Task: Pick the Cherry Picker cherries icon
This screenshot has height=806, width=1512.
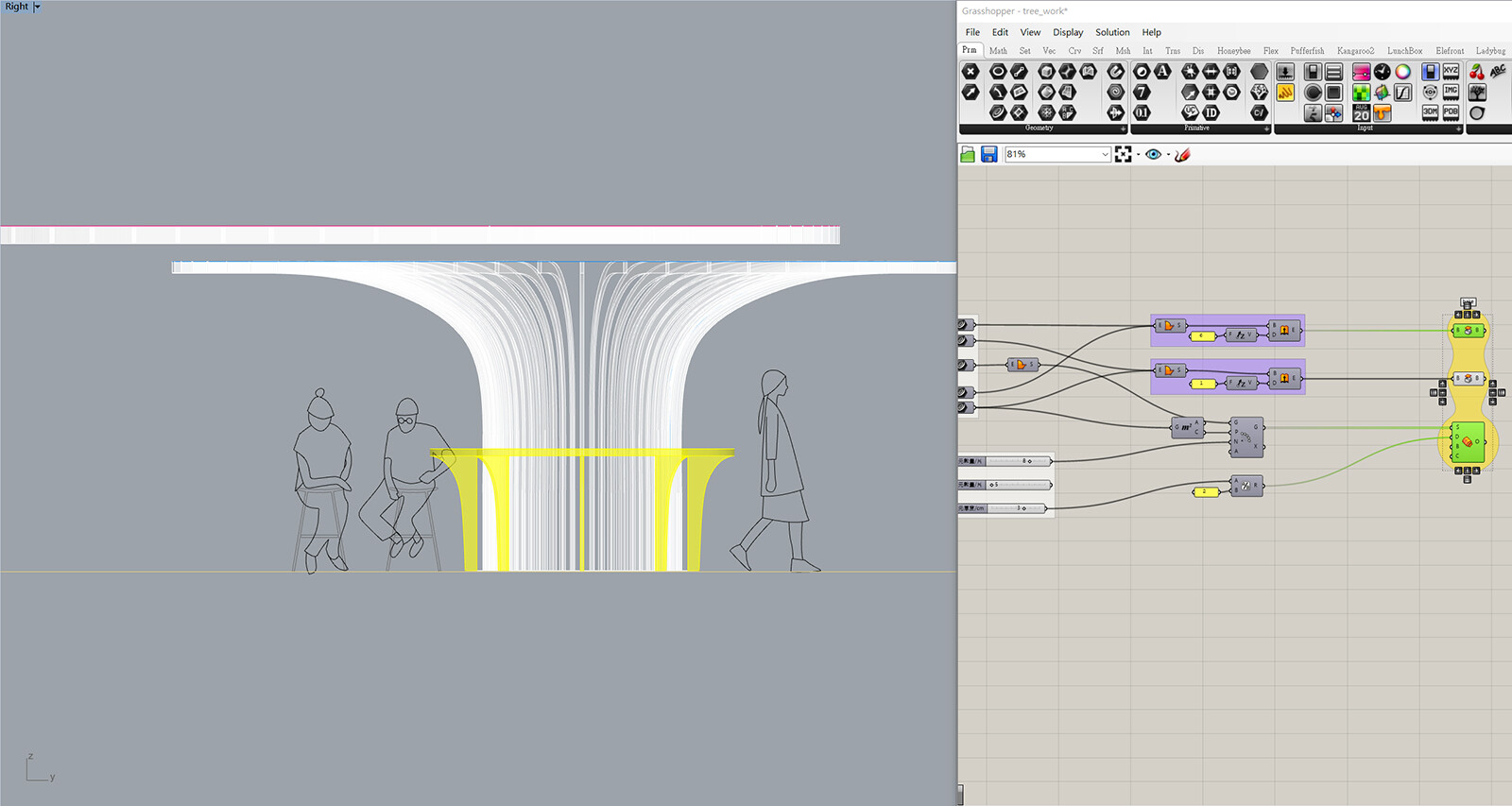Action: [x=1477, y=72]
